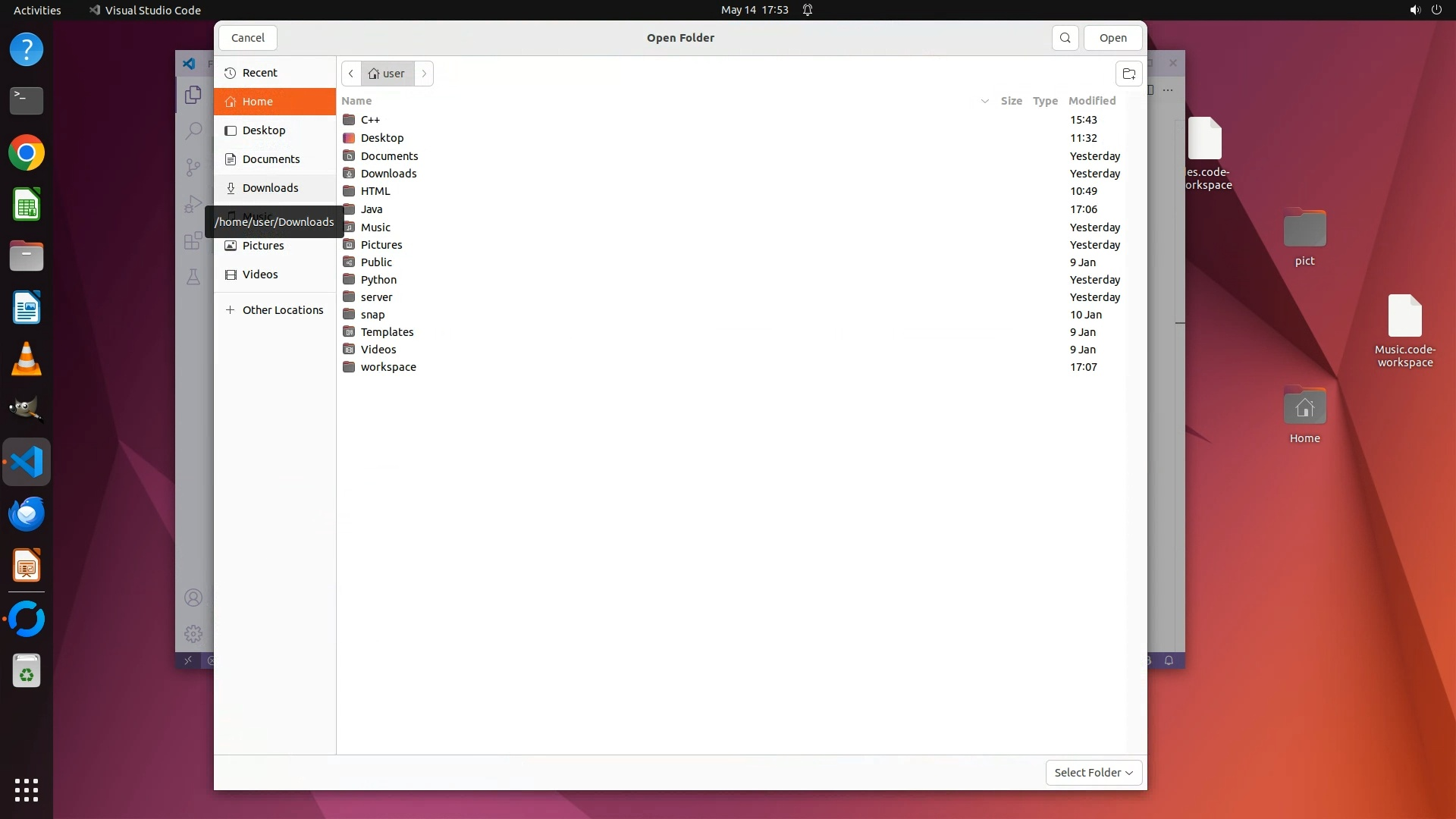Viewport: 1456px width, 819px height.
Task: Open Chrome from the dock
Action: (27, 153)
